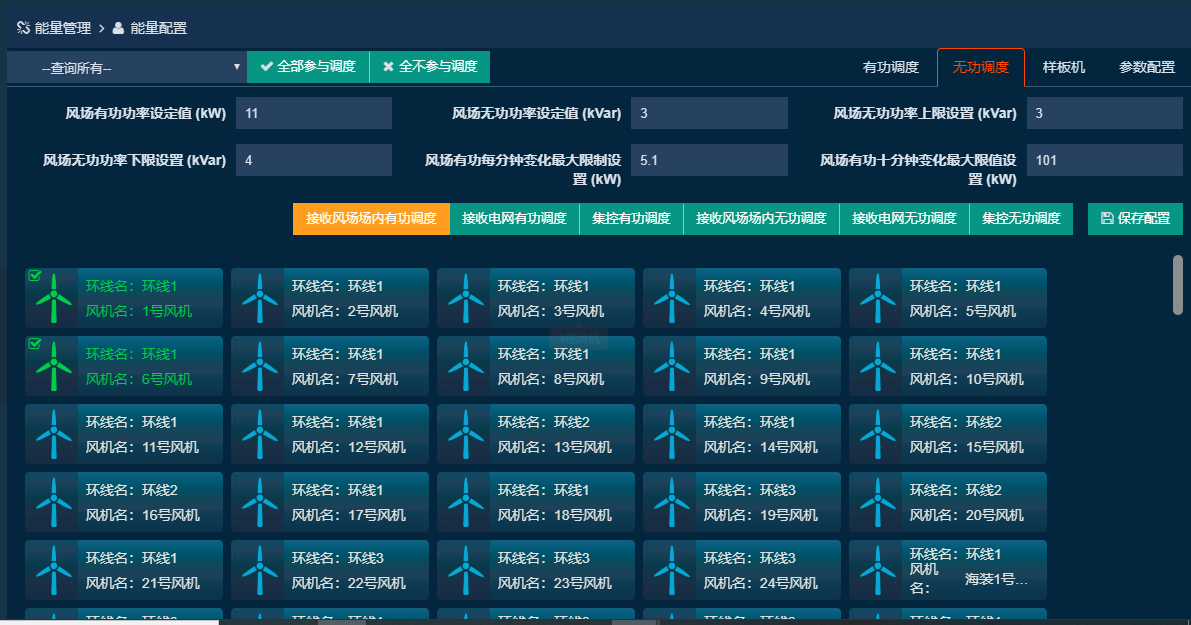Click the dropdown arrow on the query selector
This screenshot has width=1191, height=625.
[236, 67]
